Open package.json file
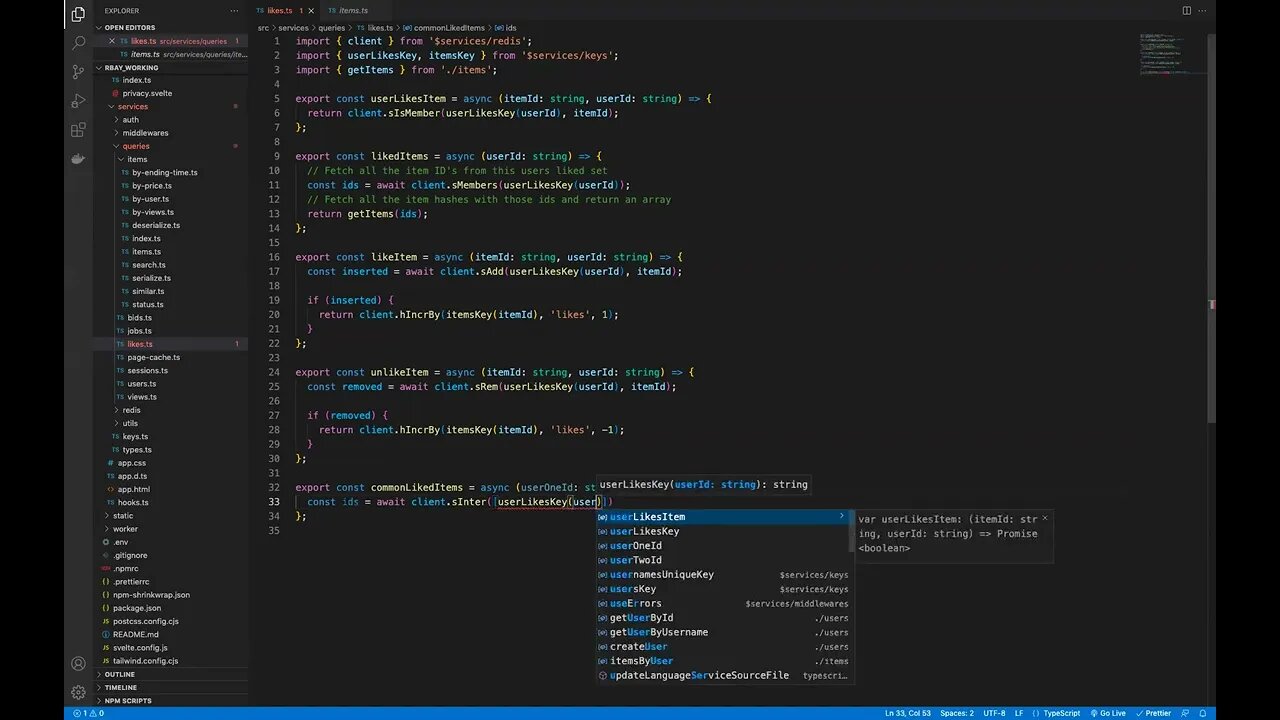This screenshot has height=720, width=1280. click(x=137, y=608)
